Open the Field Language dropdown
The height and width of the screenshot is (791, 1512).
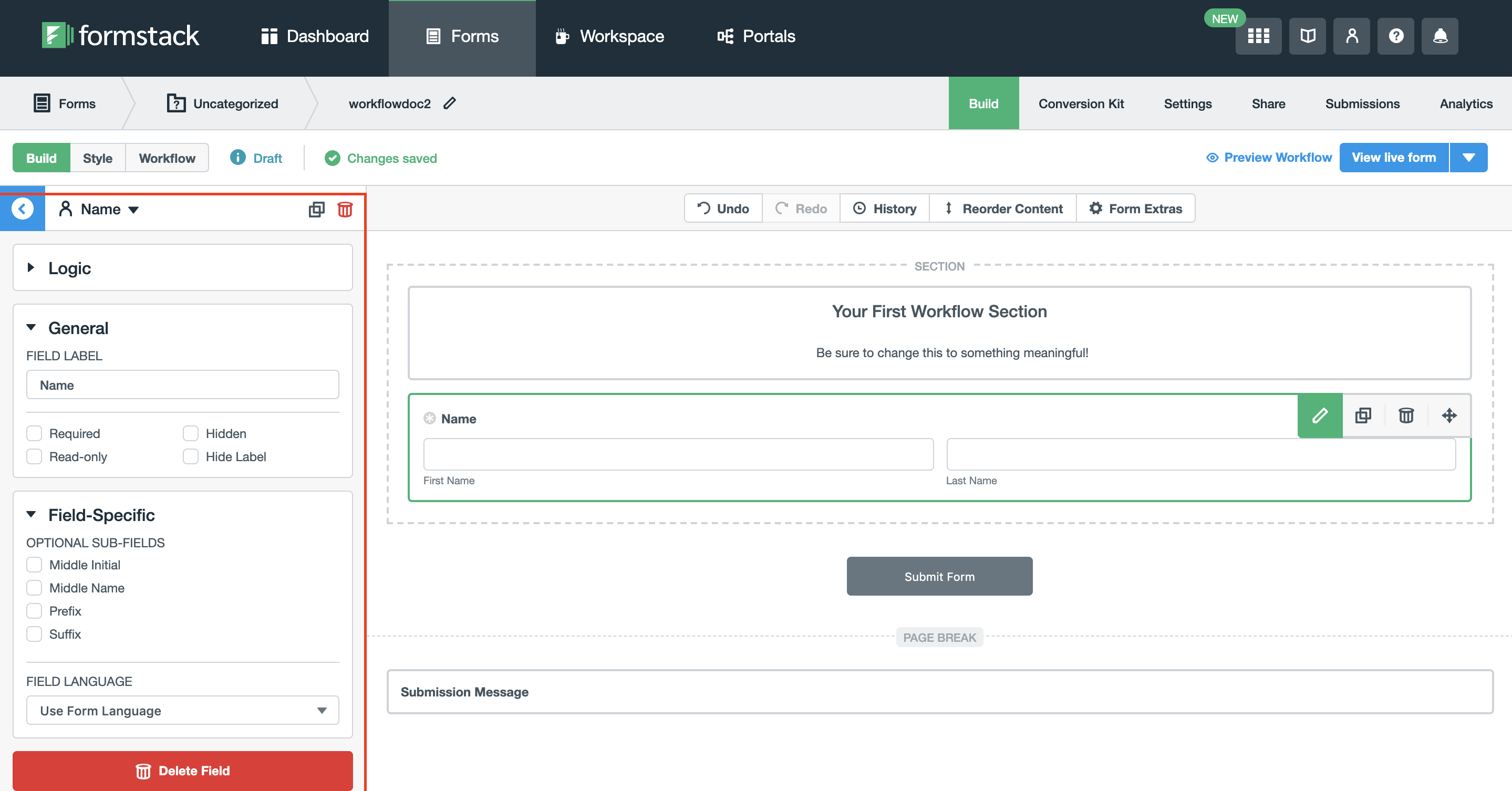click(182, 711)
